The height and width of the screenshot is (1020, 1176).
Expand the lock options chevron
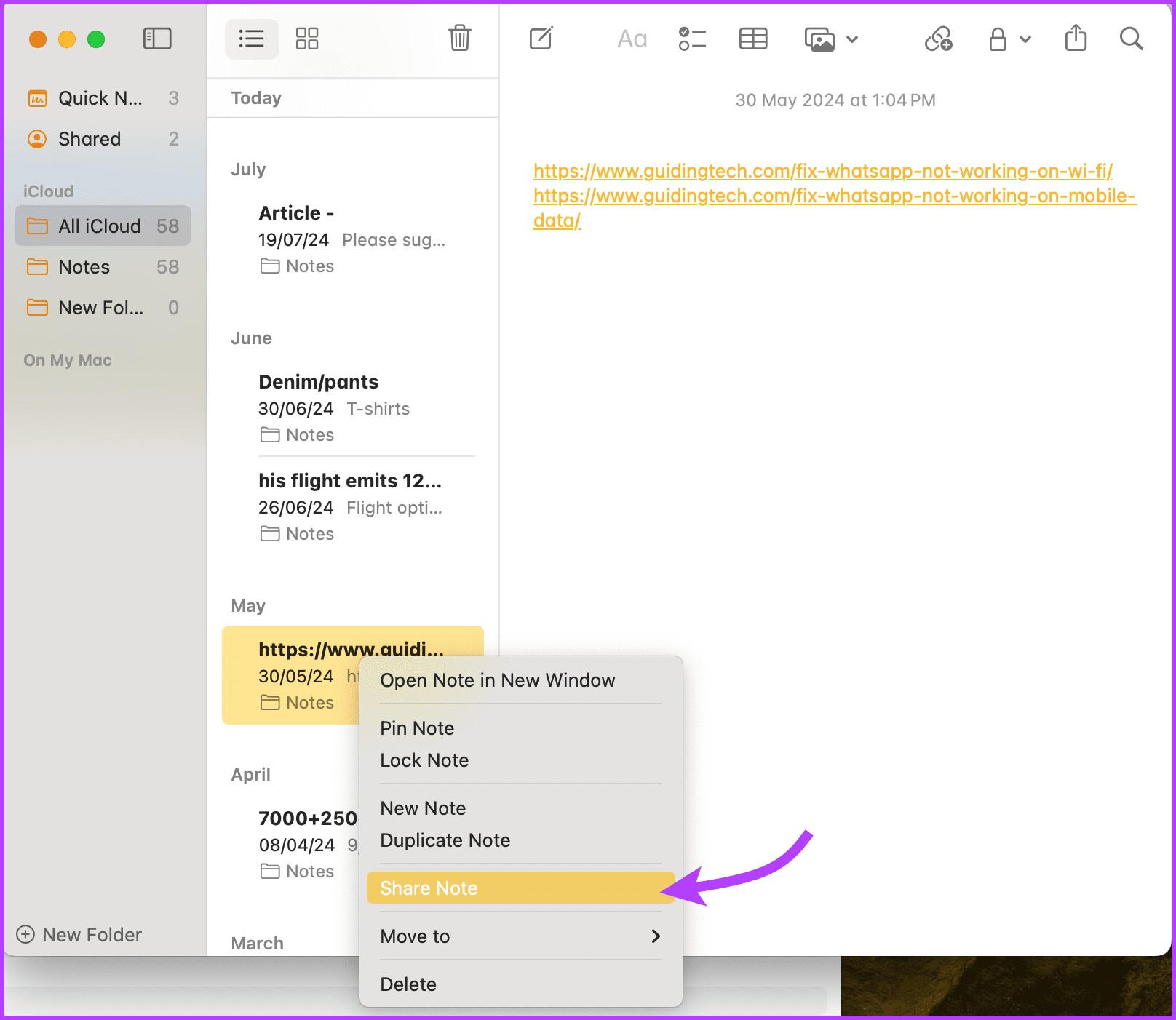tap(1026, 40)
